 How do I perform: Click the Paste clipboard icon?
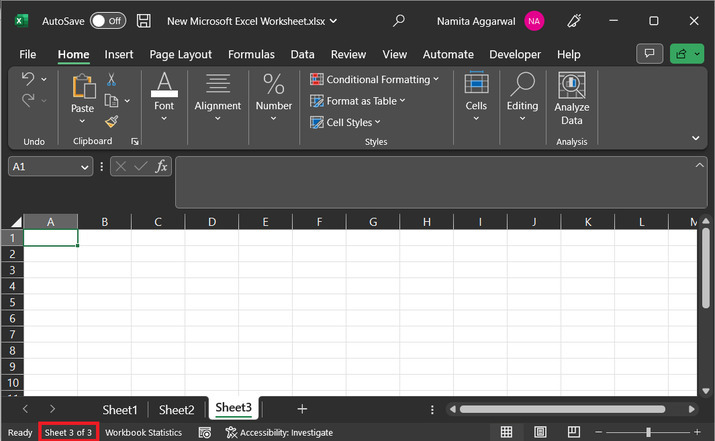[83, 86]
